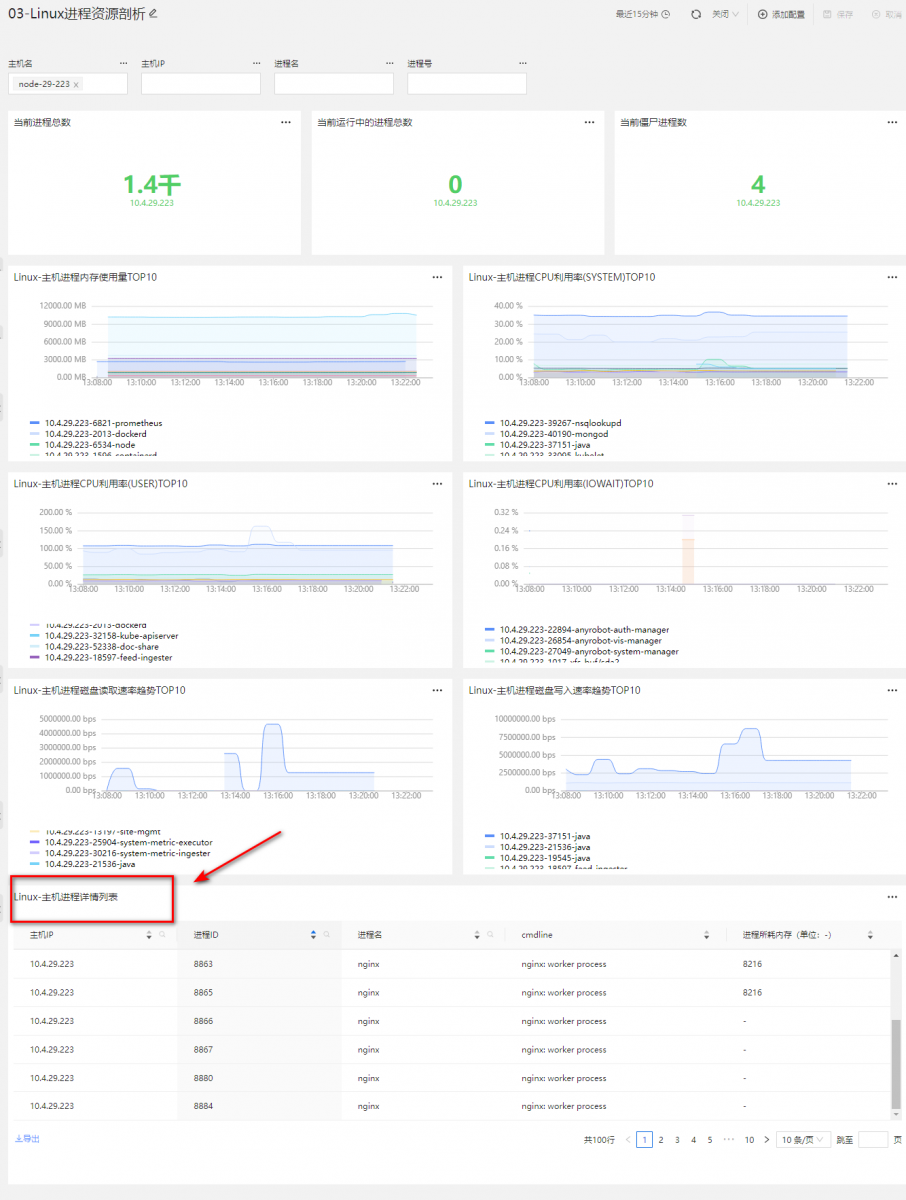
Task: Click into the 进程名 filter input box
Action: point(334,84)
